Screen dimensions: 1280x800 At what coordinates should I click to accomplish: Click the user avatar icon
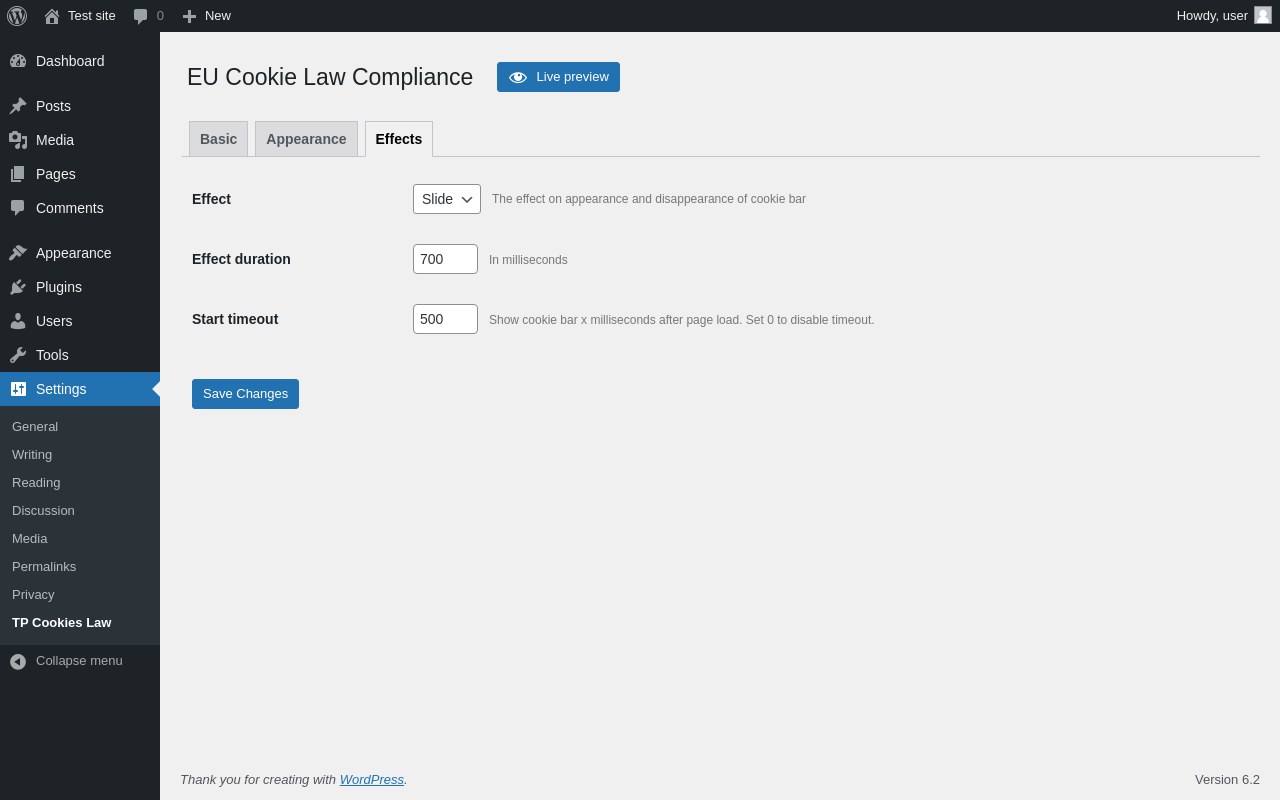pos(1263,15)
